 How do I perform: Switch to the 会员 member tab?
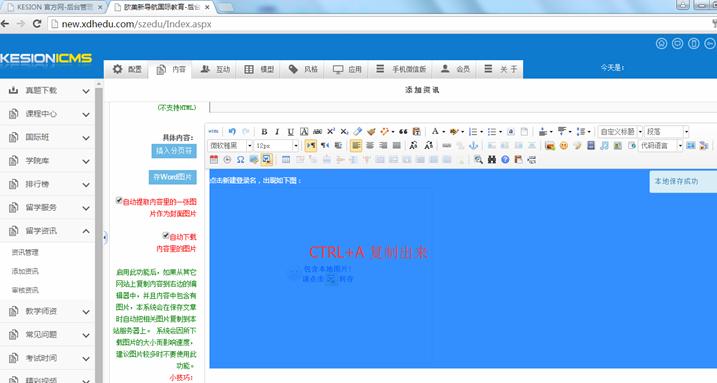[x=455, y=69]
